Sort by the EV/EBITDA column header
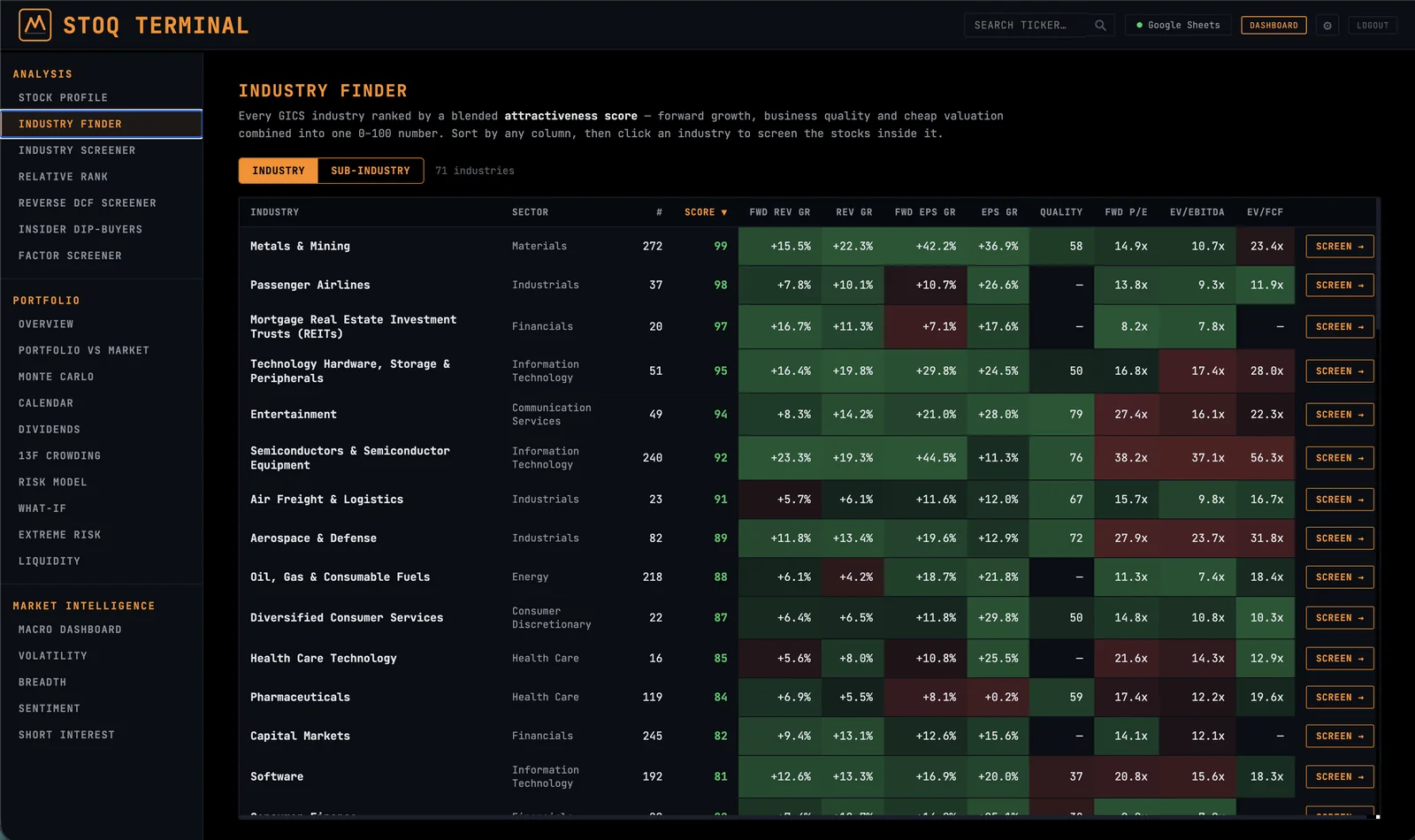Screen dimensions: 1415x840 tap(1197, 212)
